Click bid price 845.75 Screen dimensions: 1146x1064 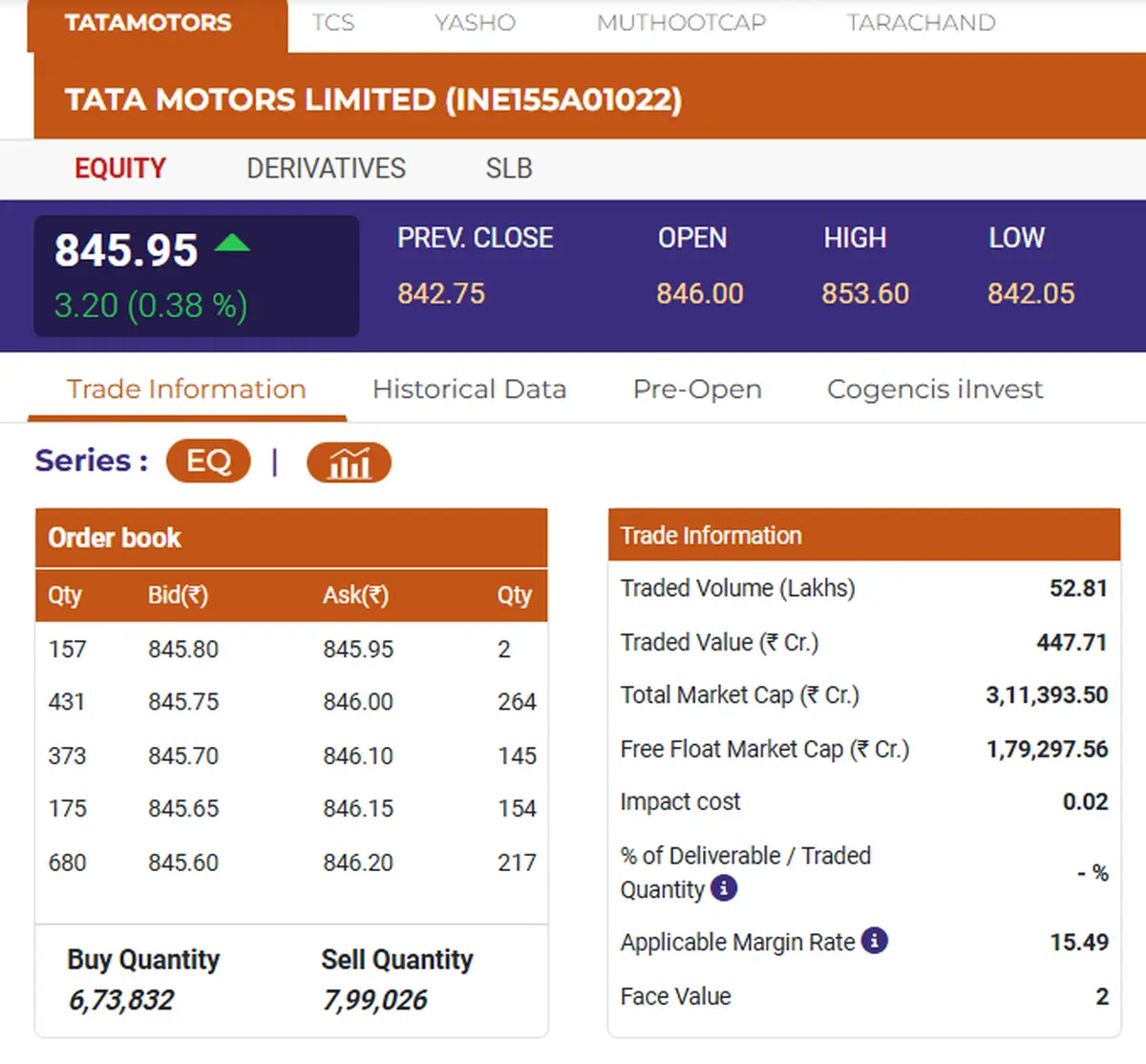click(183, 702)
